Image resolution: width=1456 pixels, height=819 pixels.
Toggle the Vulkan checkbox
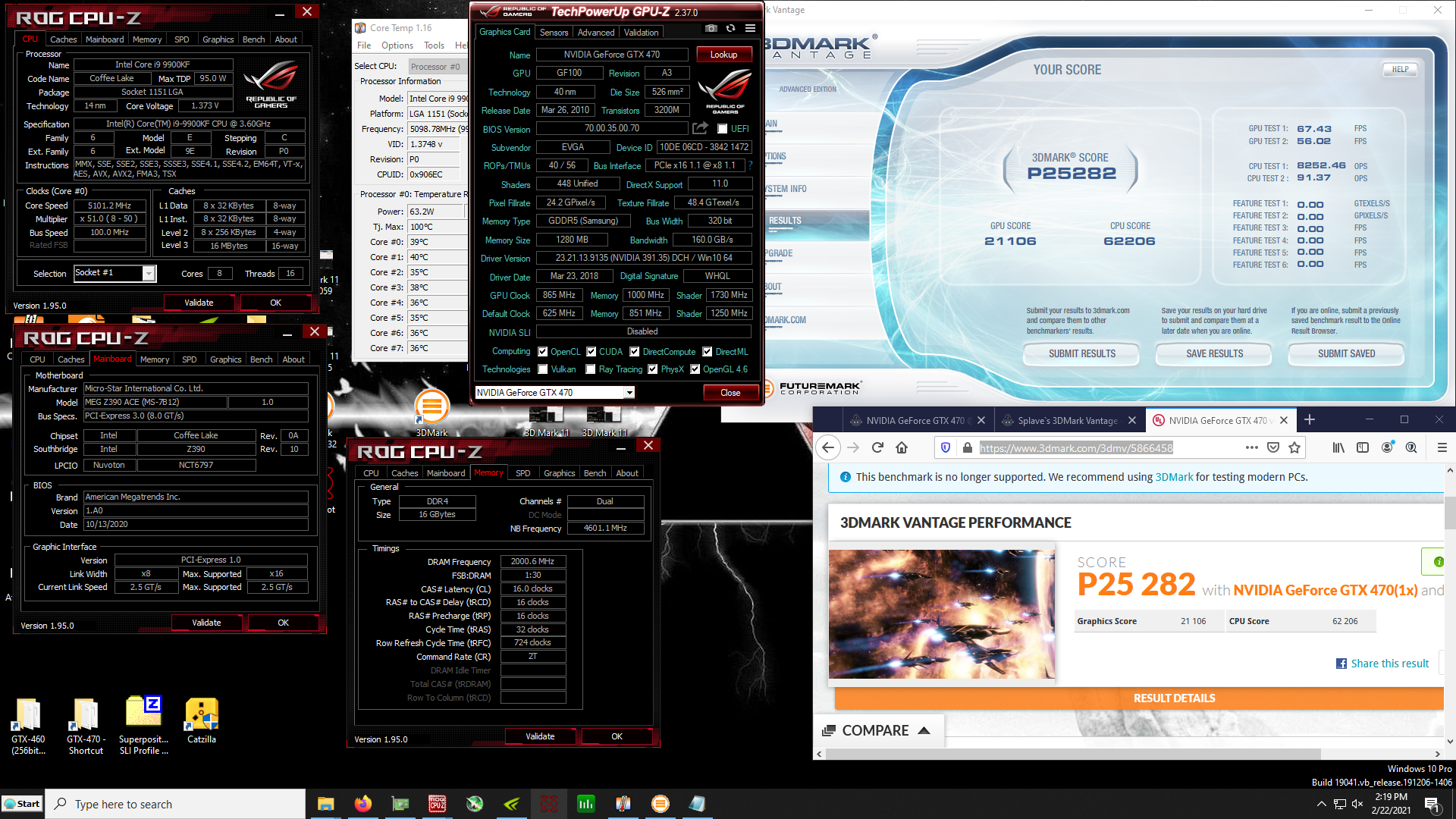click(543, 369)
